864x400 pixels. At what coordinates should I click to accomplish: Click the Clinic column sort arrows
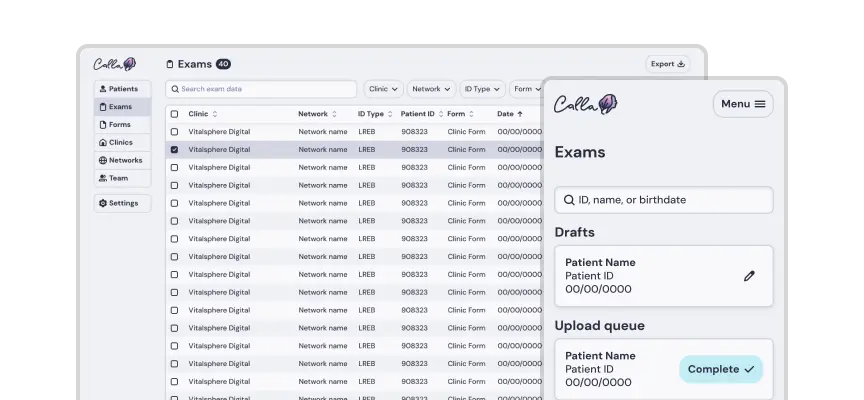tap(215, 114)
